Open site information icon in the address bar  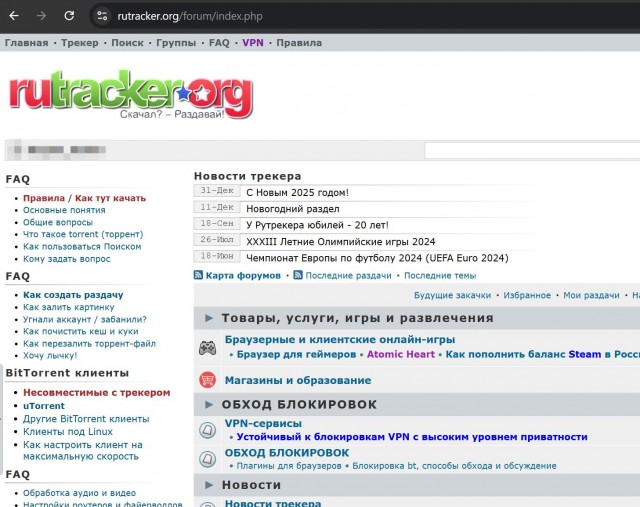102,16
